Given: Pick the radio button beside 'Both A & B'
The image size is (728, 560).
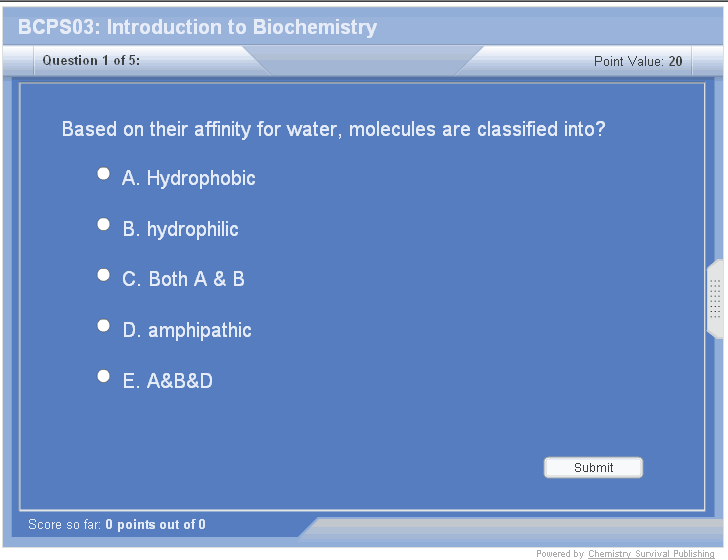Looking at the screenshot, I should pos(103,275).
